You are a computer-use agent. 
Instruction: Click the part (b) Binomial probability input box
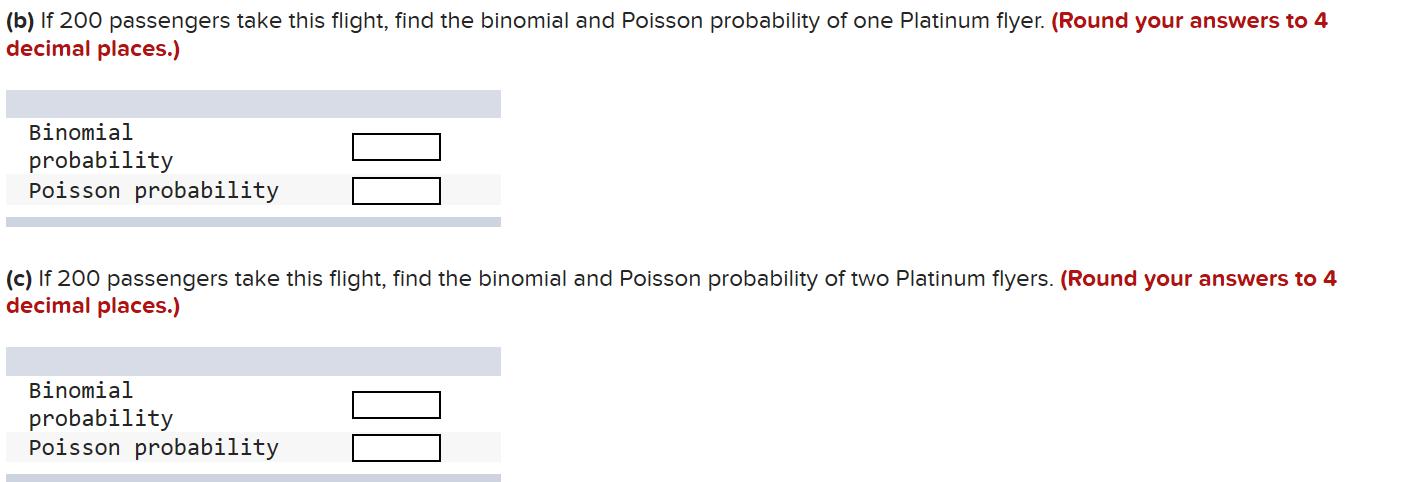pyautogui.click(x=396, y=147)
